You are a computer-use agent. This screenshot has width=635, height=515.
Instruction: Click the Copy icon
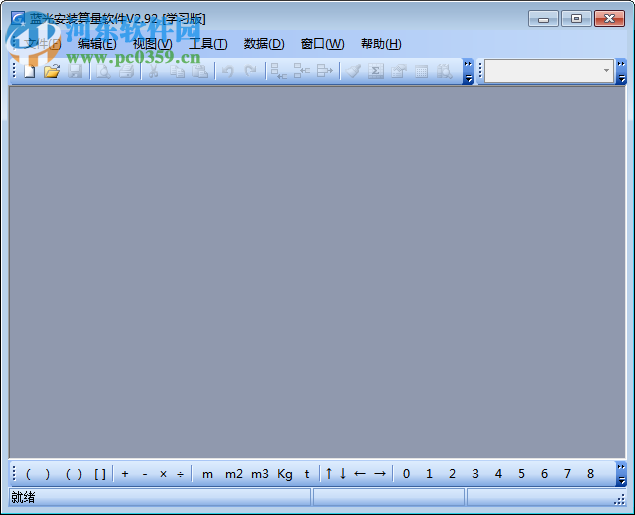click(177, 71)
